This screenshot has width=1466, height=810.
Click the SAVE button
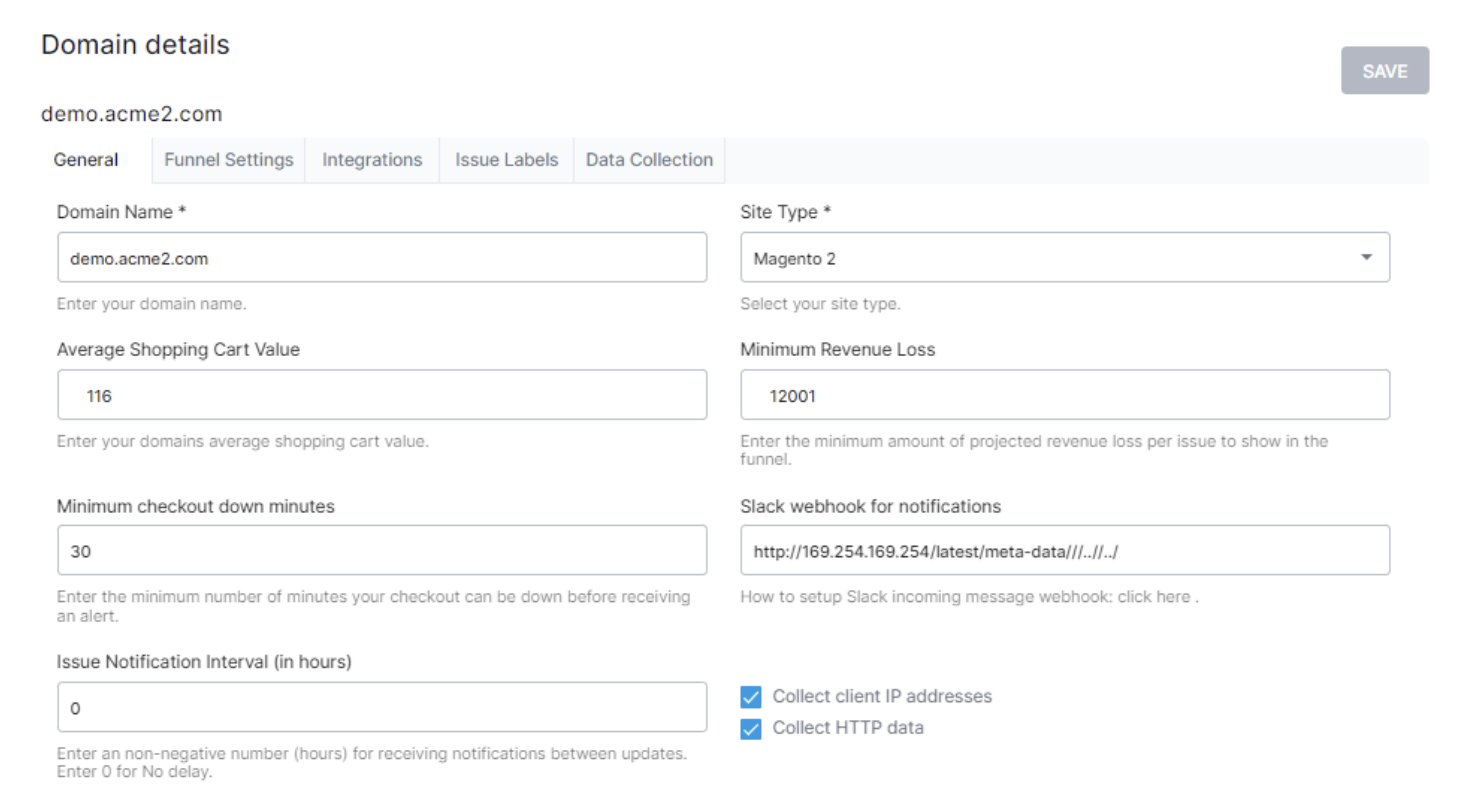[x=1384, y=71]
